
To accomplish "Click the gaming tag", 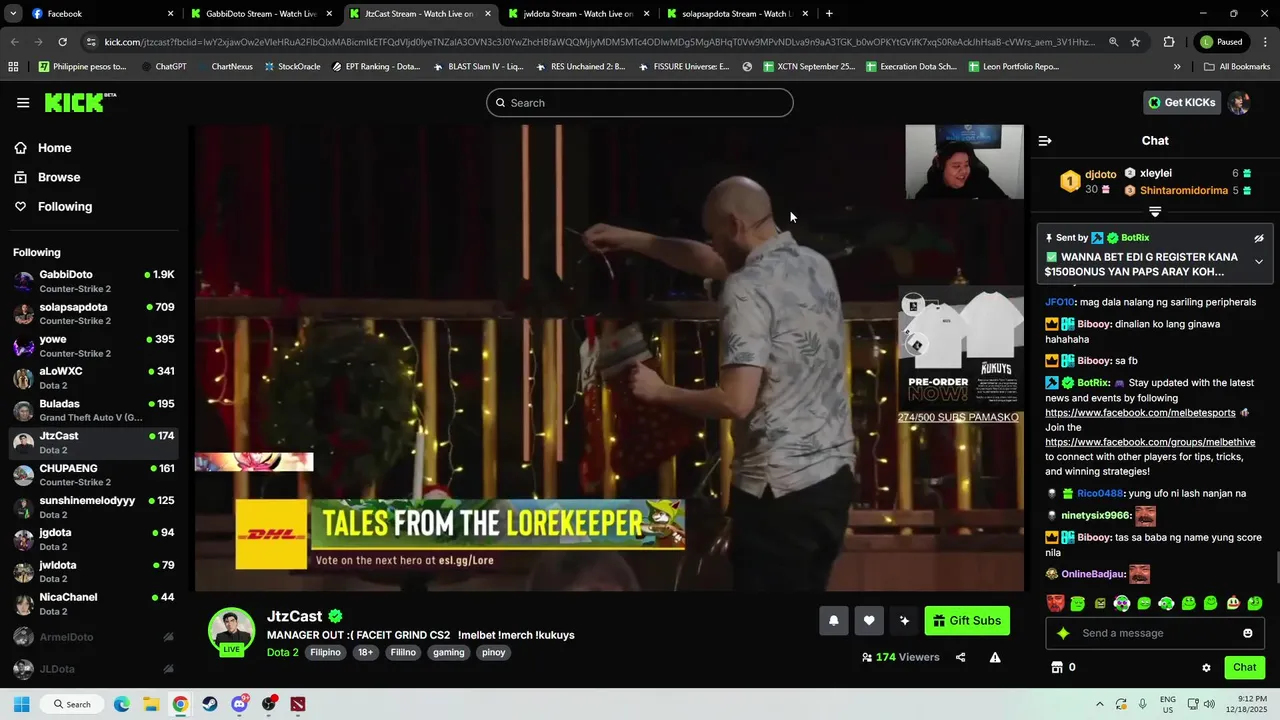I will pos(448,652).
